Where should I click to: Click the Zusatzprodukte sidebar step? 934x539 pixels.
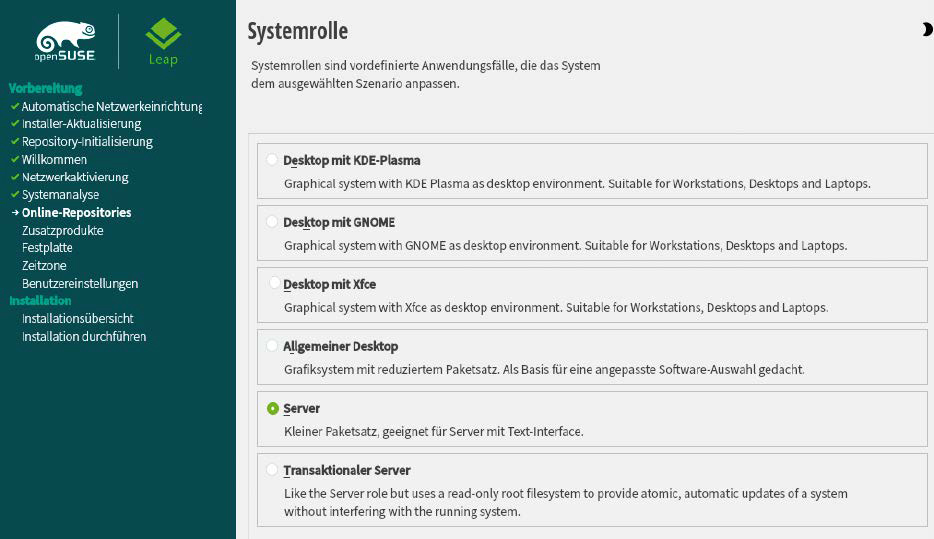62,231
